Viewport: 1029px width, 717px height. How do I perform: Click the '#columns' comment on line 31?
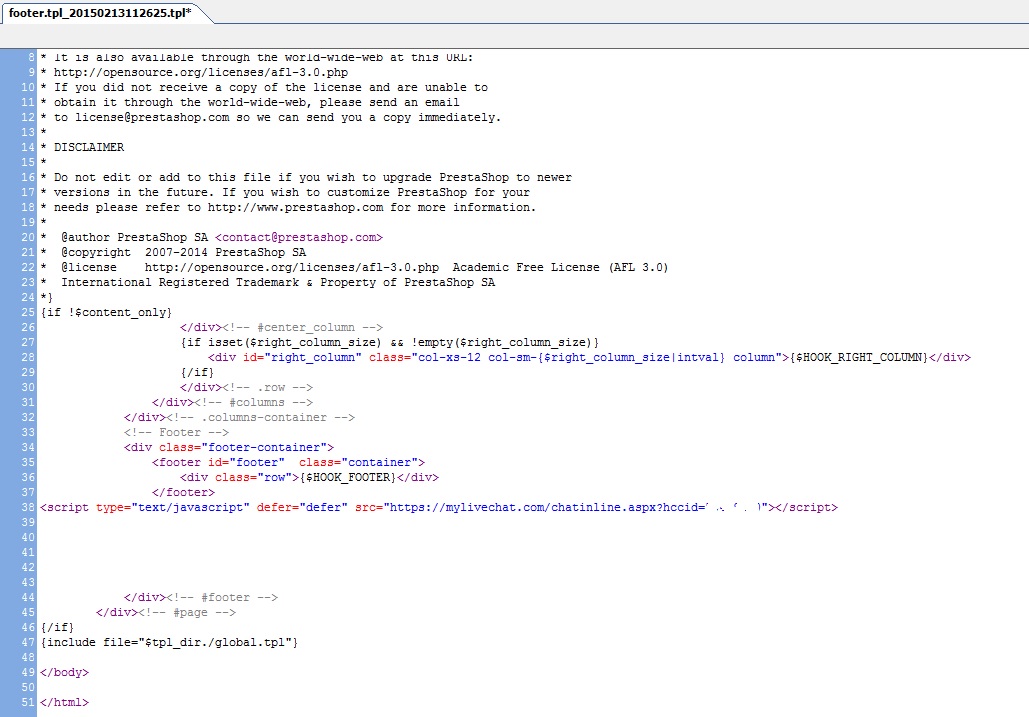[253, 402]
